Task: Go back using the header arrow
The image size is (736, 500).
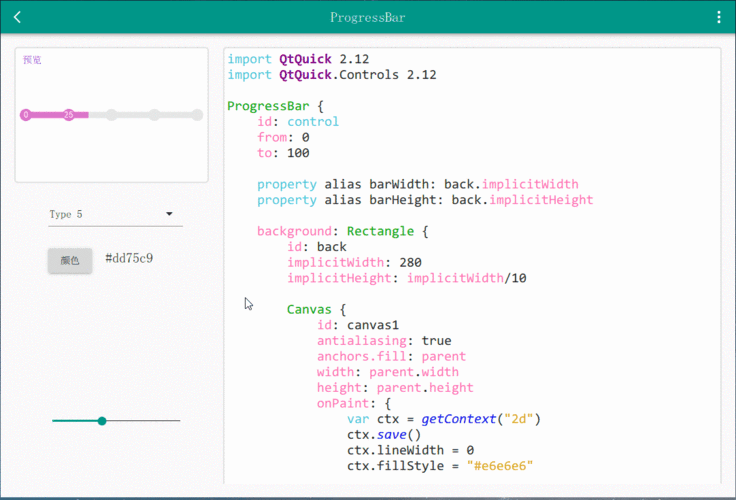Action: pos(17,17)
